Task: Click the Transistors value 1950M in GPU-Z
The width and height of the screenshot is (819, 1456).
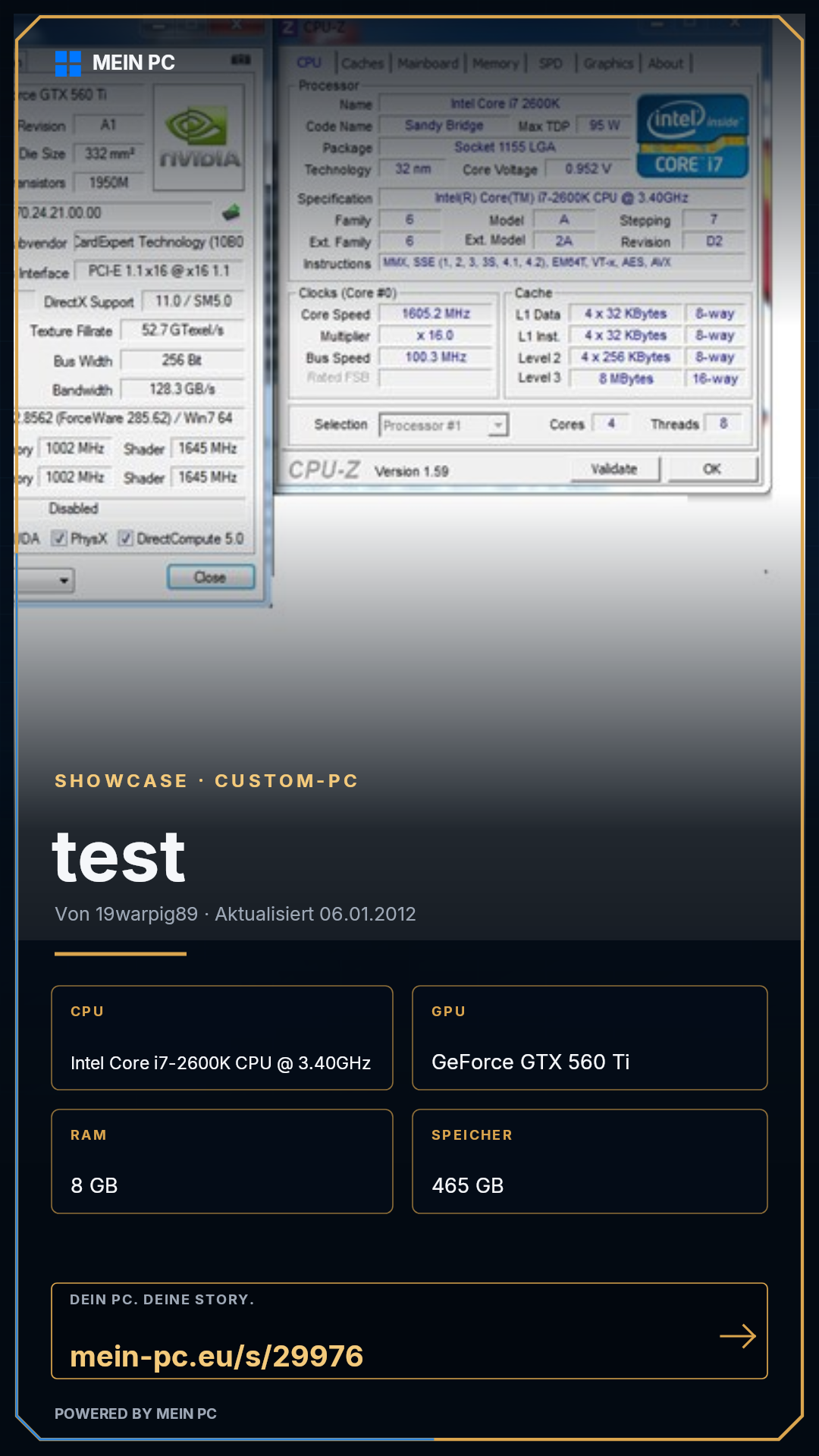Action: (109, 183)
